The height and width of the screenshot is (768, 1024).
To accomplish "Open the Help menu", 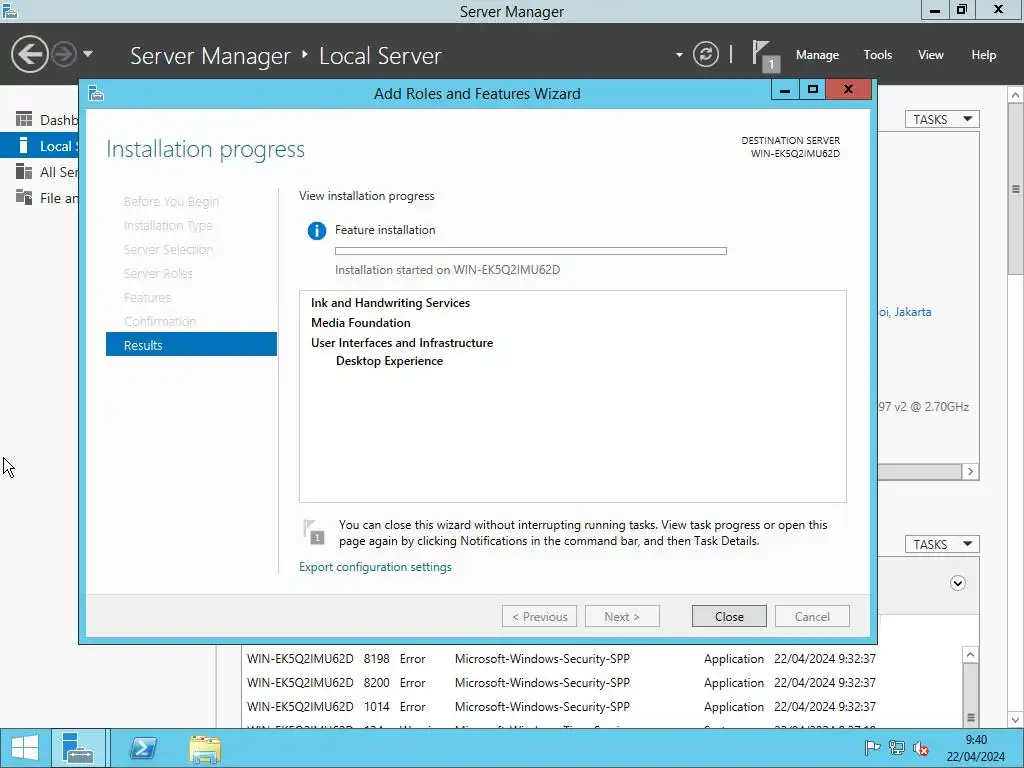I will pos(983,55).
